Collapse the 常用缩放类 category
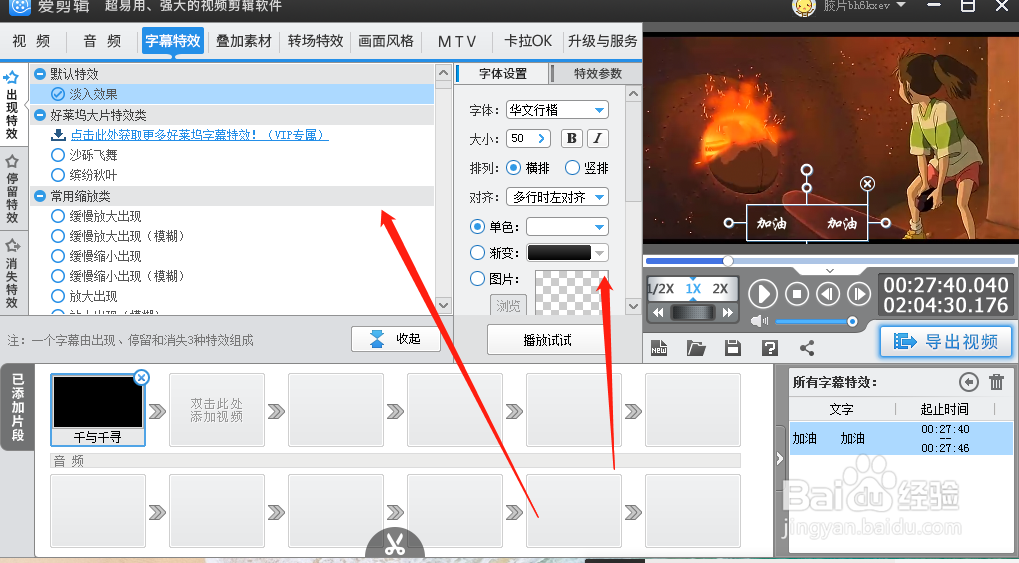 click(40, 196)
